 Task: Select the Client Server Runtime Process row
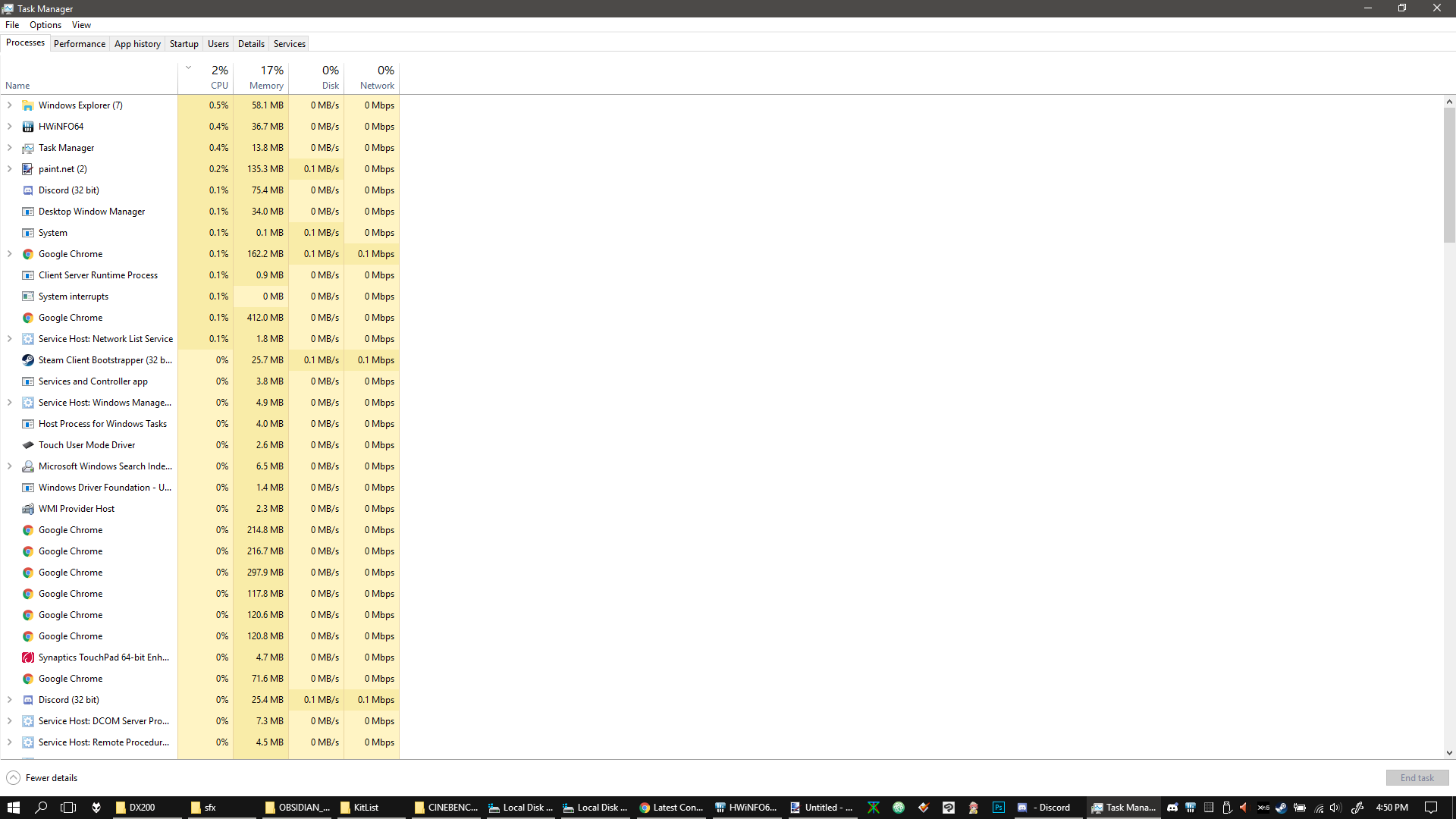(199, 275)
